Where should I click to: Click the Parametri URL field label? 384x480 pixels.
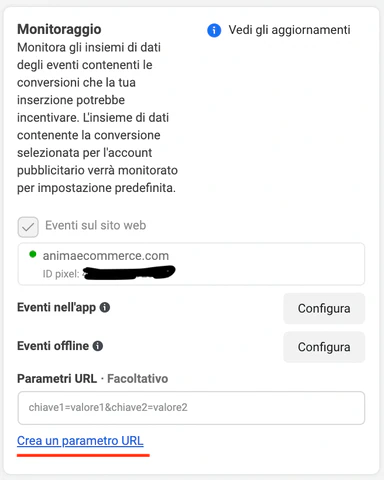[x=57, y=379]
